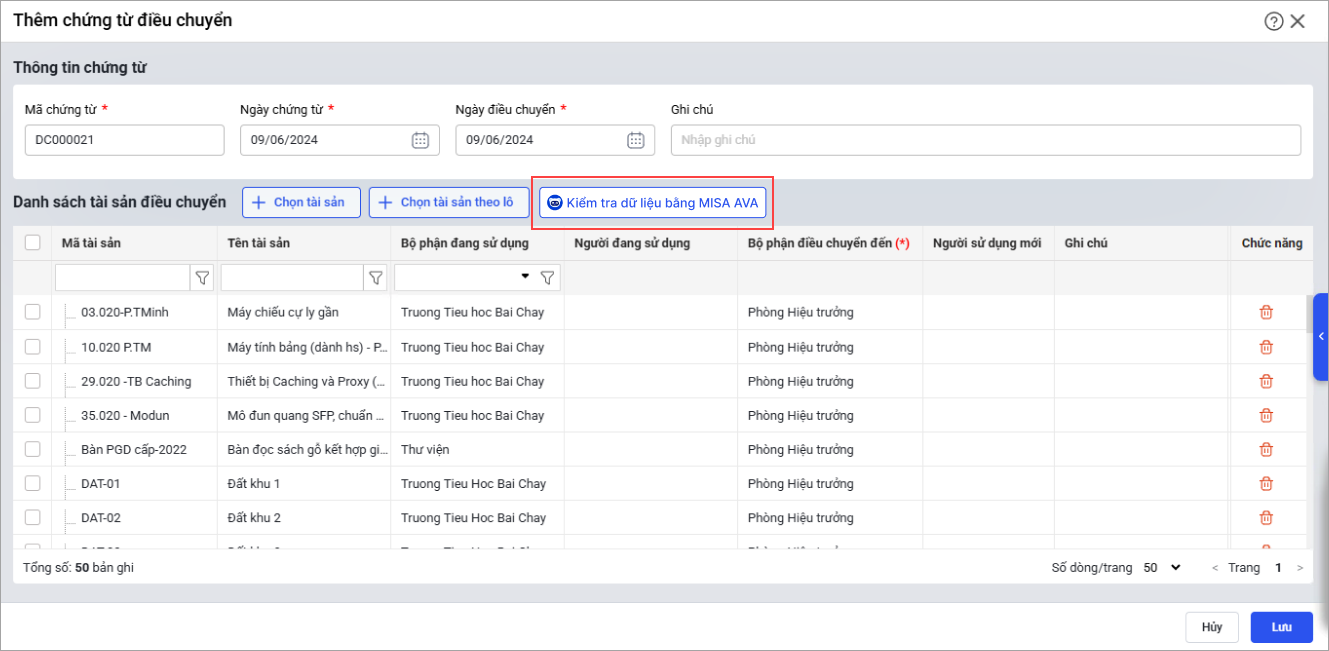The image size is (1329, 651).
Task: Click Lưu to save the document
Action: coord(1281,627)
